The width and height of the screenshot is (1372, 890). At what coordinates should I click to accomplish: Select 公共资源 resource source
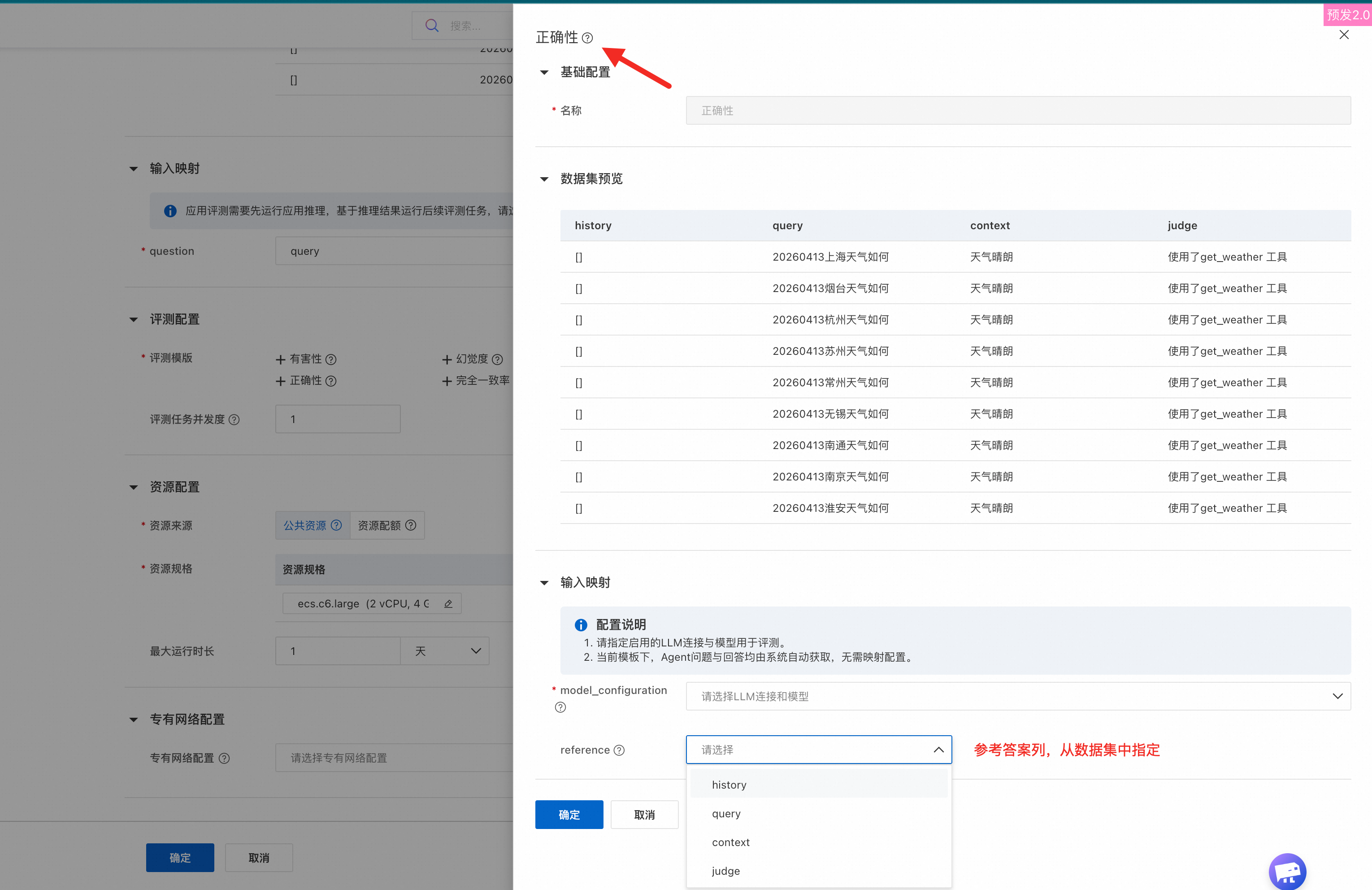pyautogui.click(x=313, y=525)
